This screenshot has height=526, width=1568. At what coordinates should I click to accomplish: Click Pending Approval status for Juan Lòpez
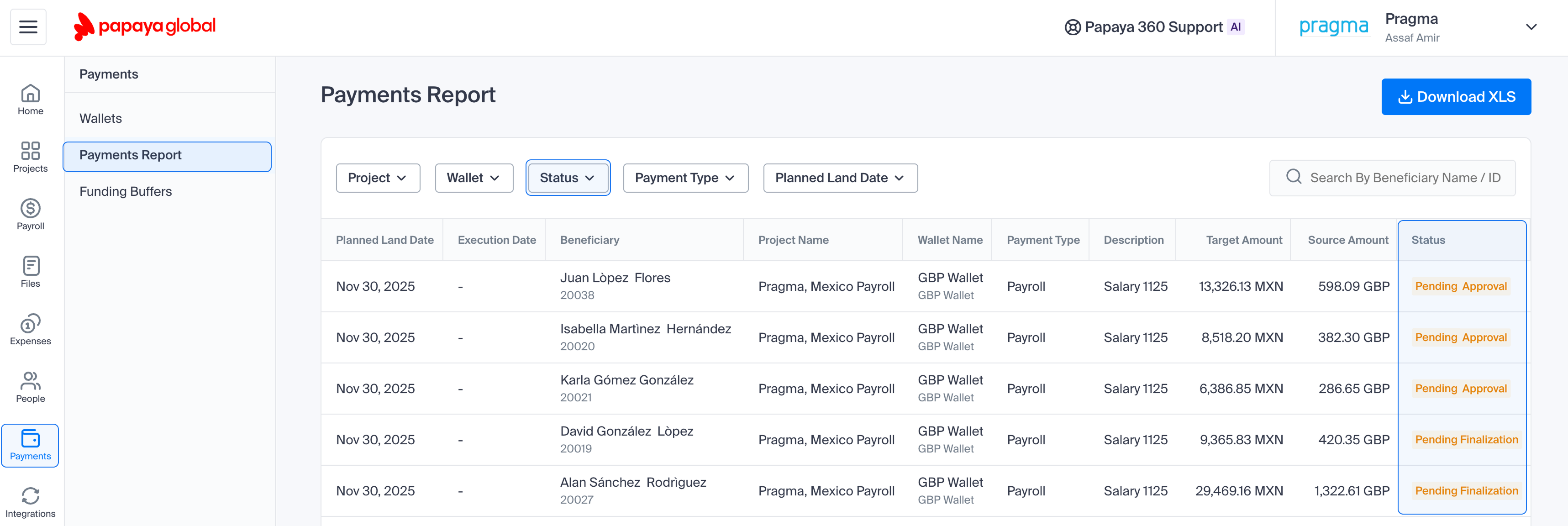pyautogui.click(x=1460, y=286)
